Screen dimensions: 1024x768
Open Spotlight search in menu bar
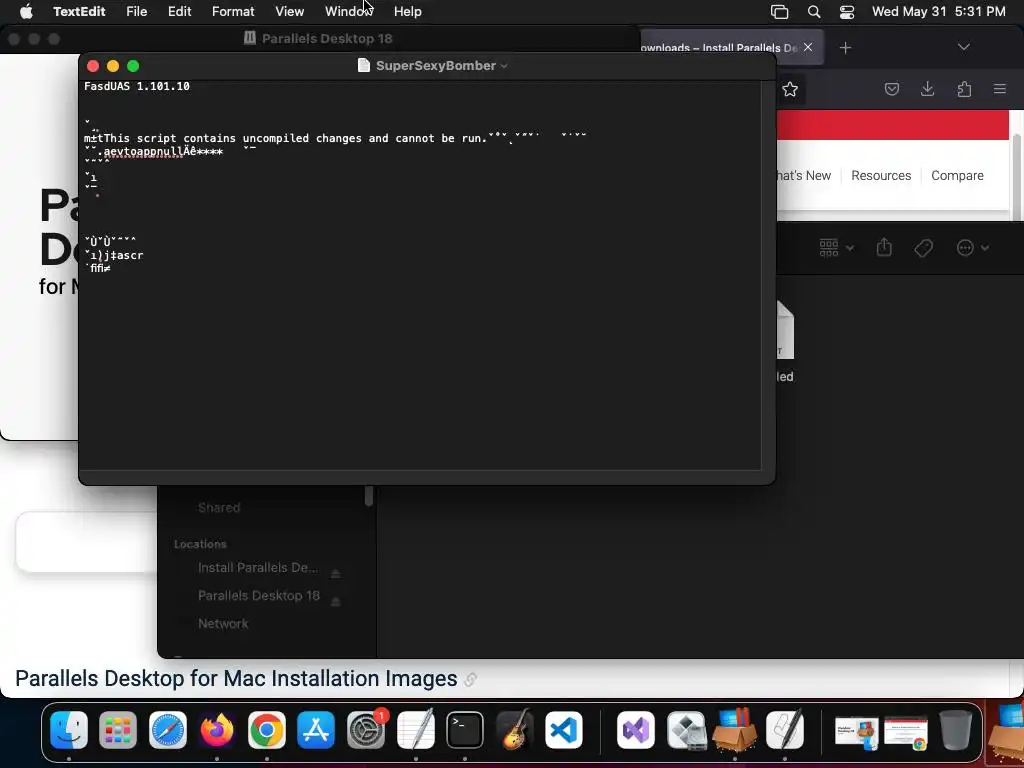tap(814, 11)
